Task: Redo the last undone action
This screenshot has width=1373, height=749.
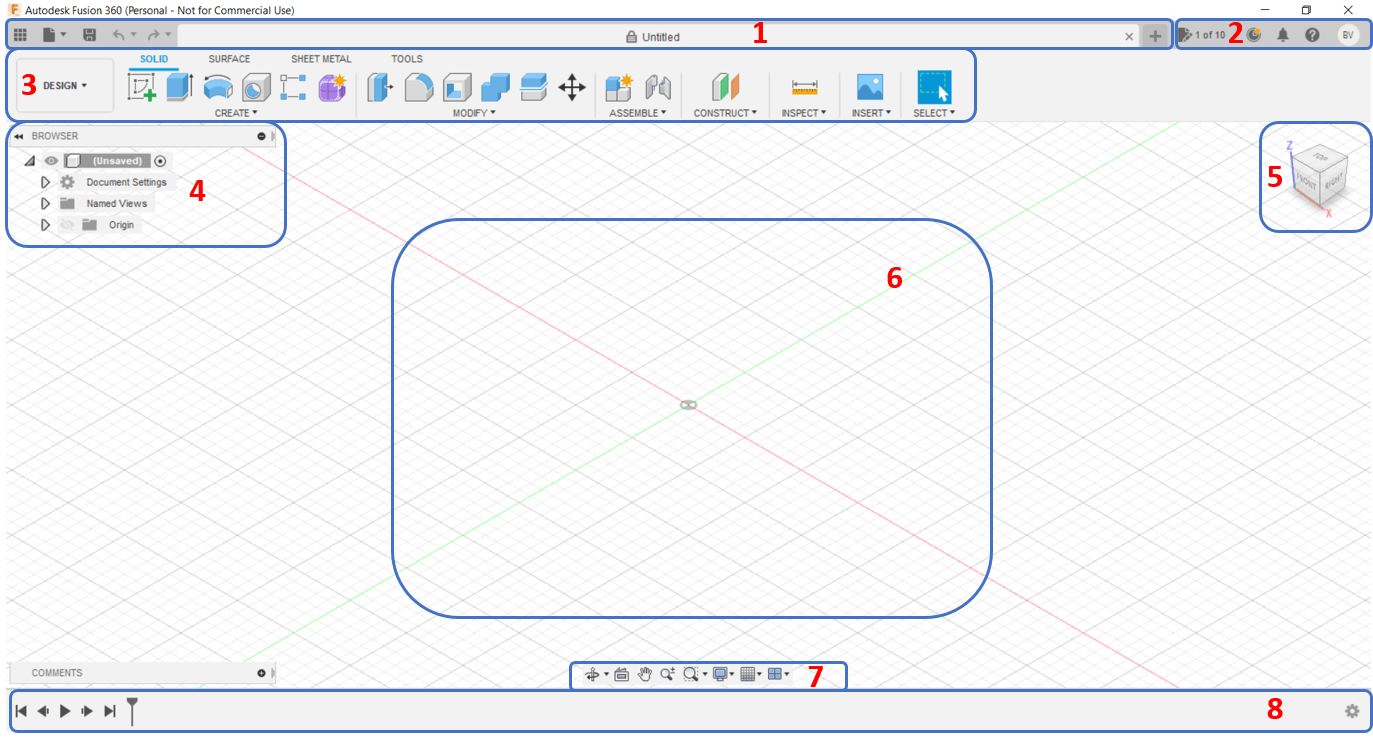Action: [154, 35]
